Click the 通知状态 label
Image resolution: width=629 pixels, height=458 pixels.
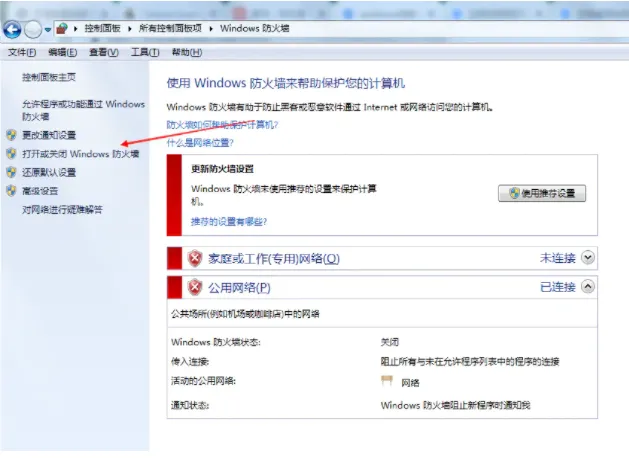click(190, 405)
